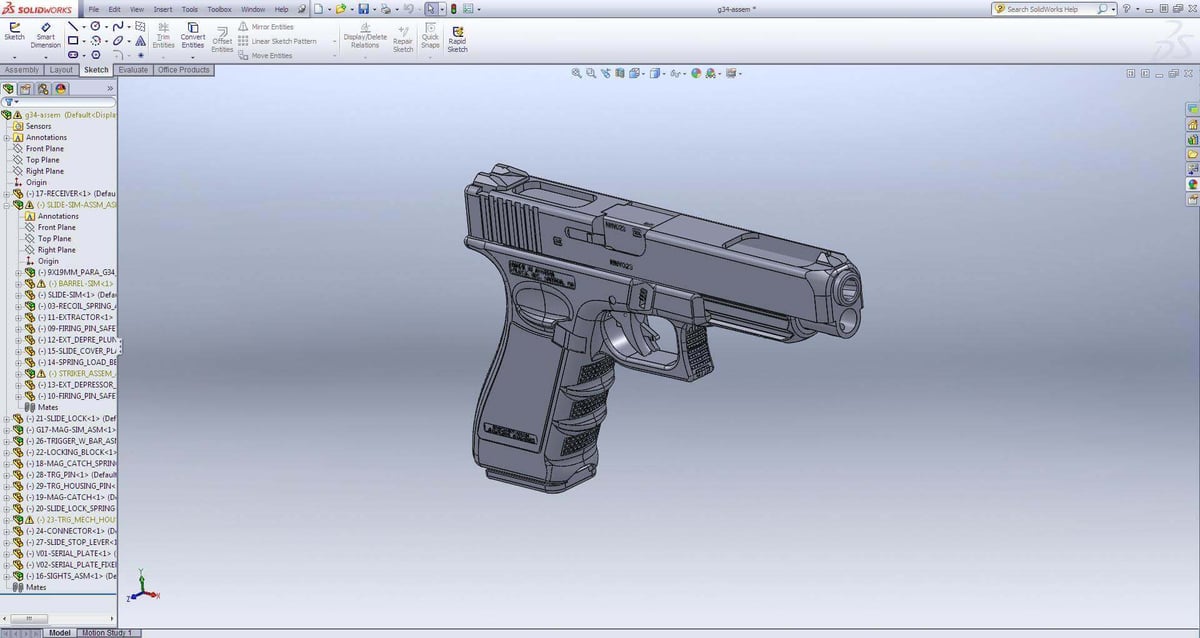The image size is (1200, 638).
Task: Switch to the Evaluate tab
Action: pyautogui.click(x=133, y=70)
